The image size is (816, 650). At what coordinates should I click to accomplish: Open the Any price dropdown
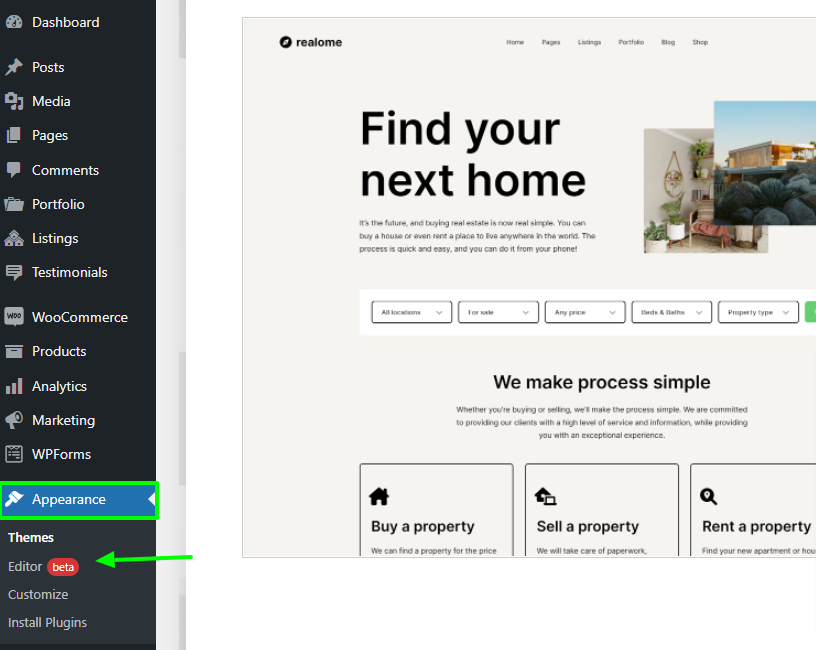[x=585, y=312]
